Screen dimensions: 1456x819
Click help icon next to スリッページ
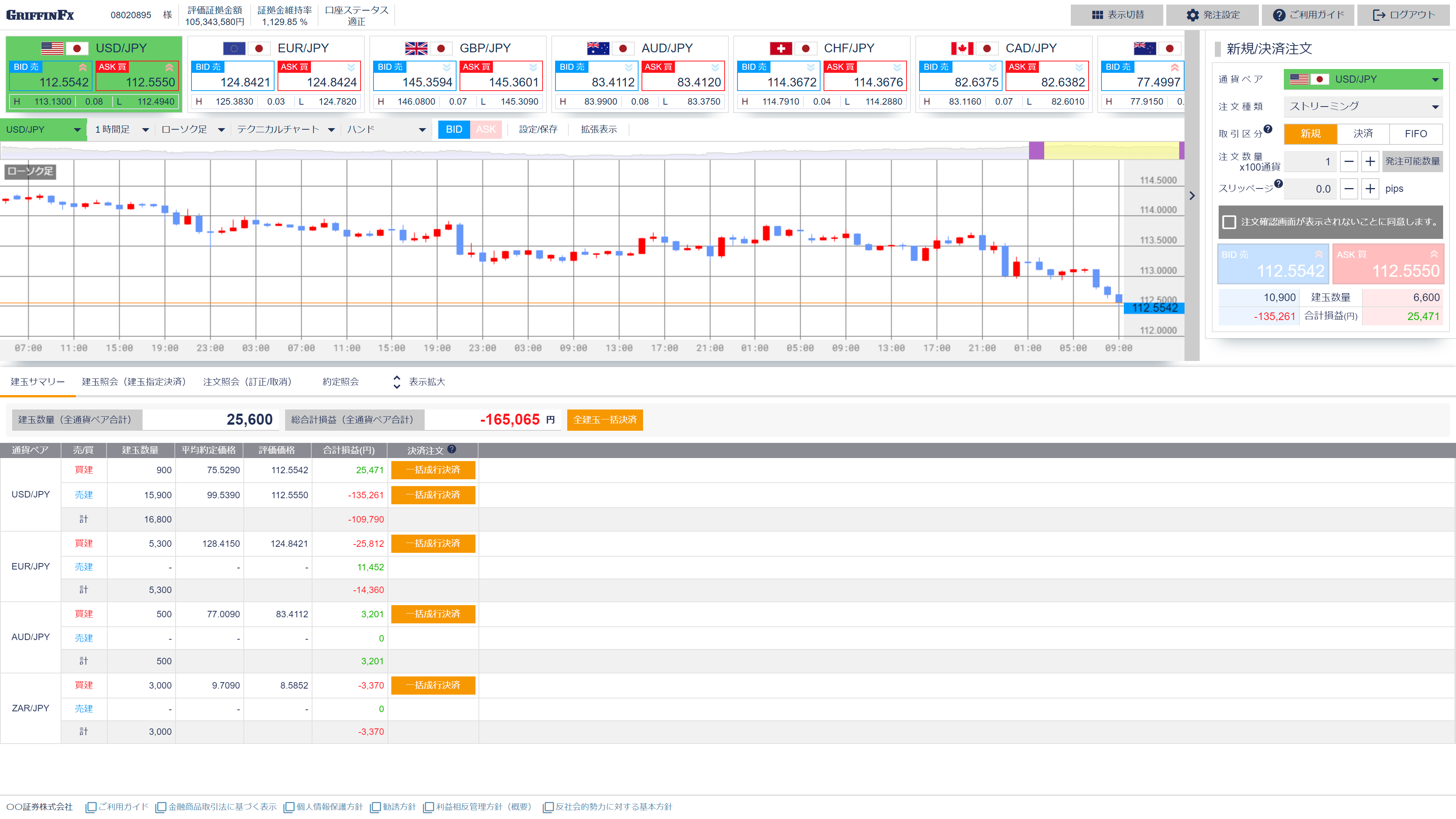[x=1279, y=184]
